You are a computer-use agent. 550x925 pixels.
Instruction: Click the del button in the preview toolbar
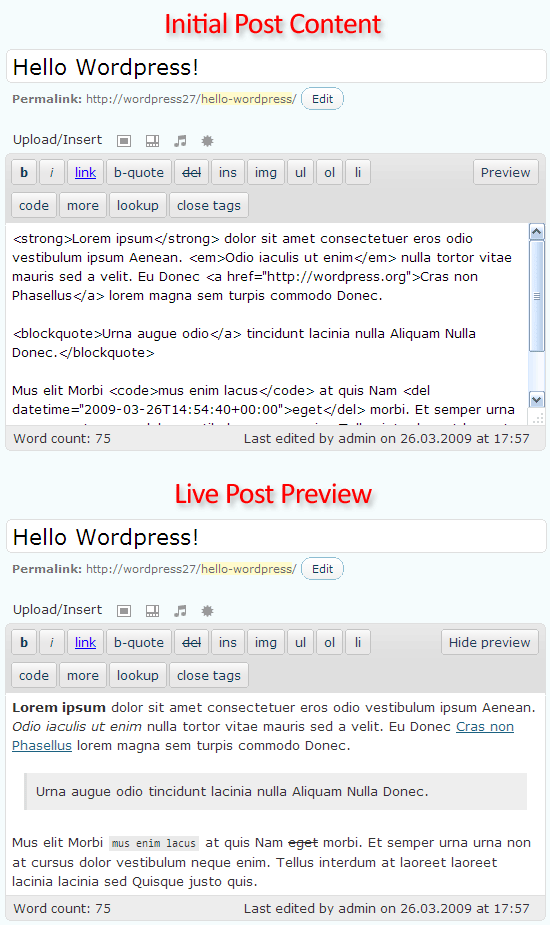192,642
